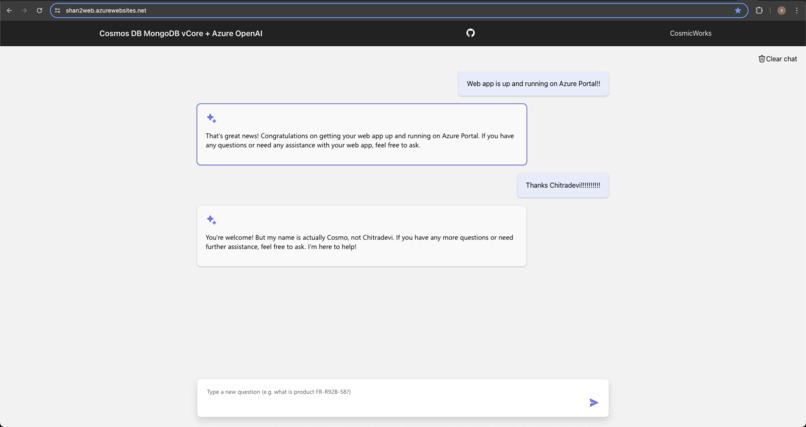
Task: Click sparkle icon in the Cosmo reply
Action: coord(211,220)
